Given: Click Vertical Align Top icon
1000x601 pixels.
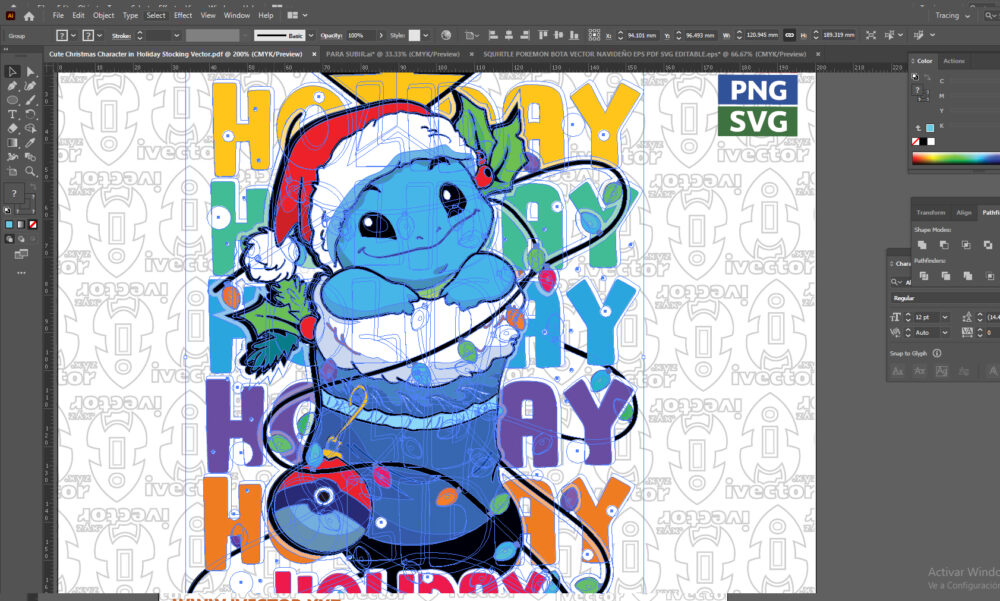Looking at the screenshot, I should tap(543, 35).
